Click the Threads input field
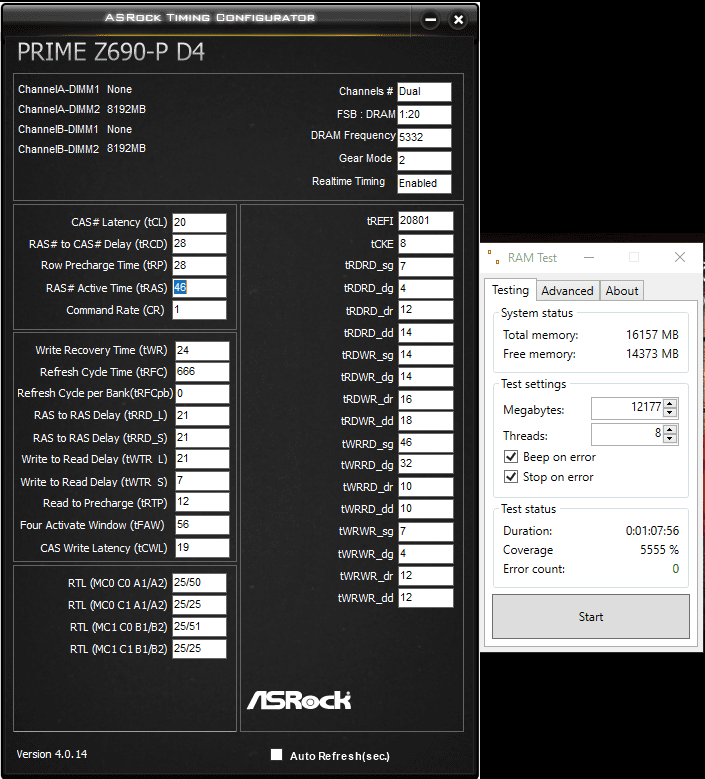 click(x=627, y=434)
